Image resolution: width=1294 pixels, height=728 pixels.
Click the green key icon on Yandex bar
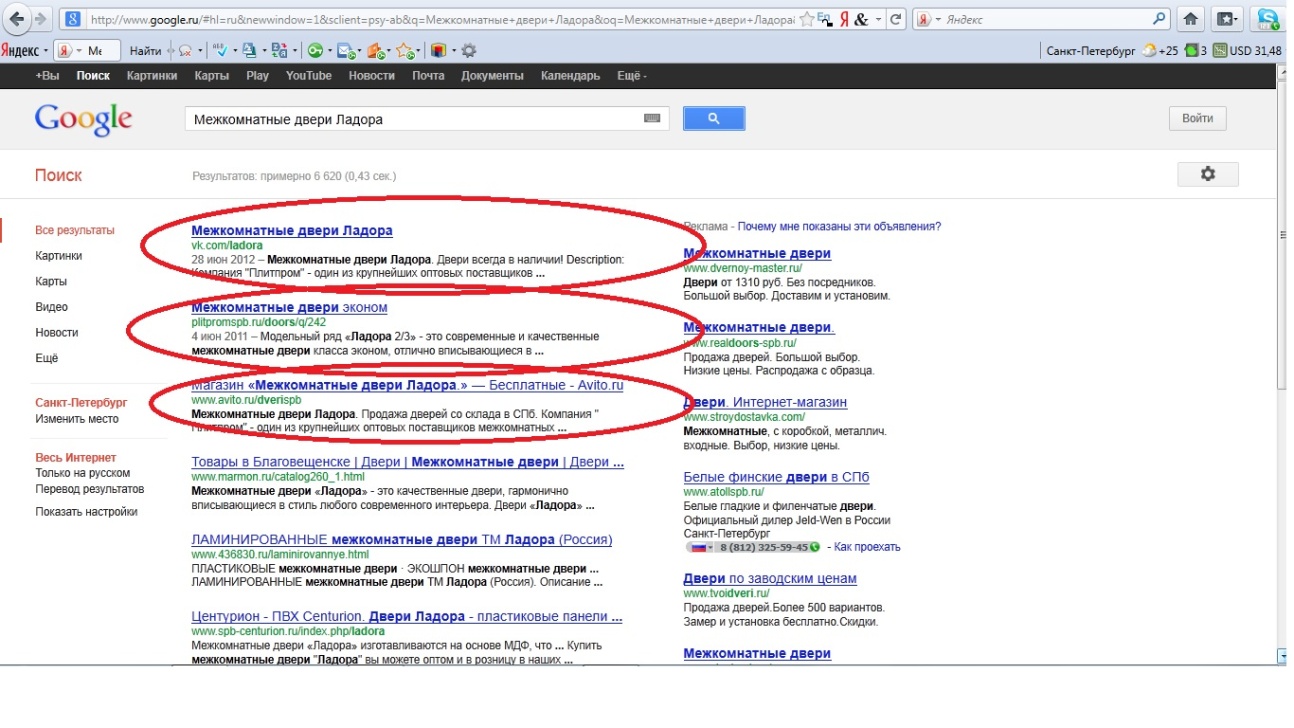315,50
